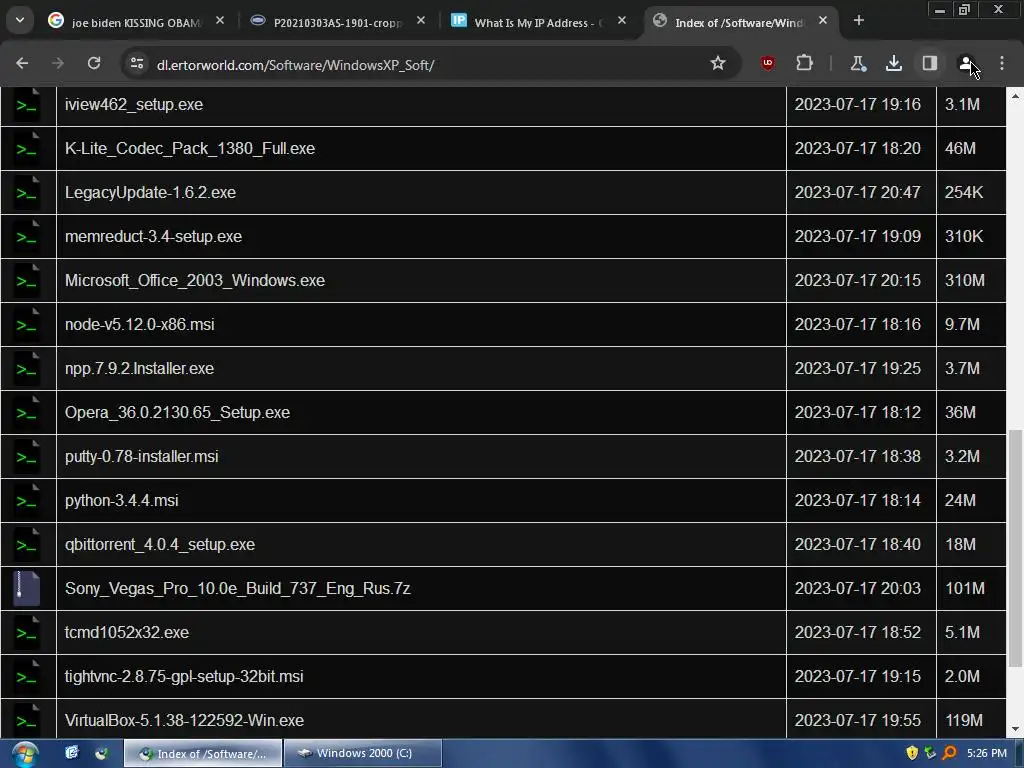Viewport: 1024px width, 768px height.
Task: Open a new tab with the plus button
Action: [859, 21]
